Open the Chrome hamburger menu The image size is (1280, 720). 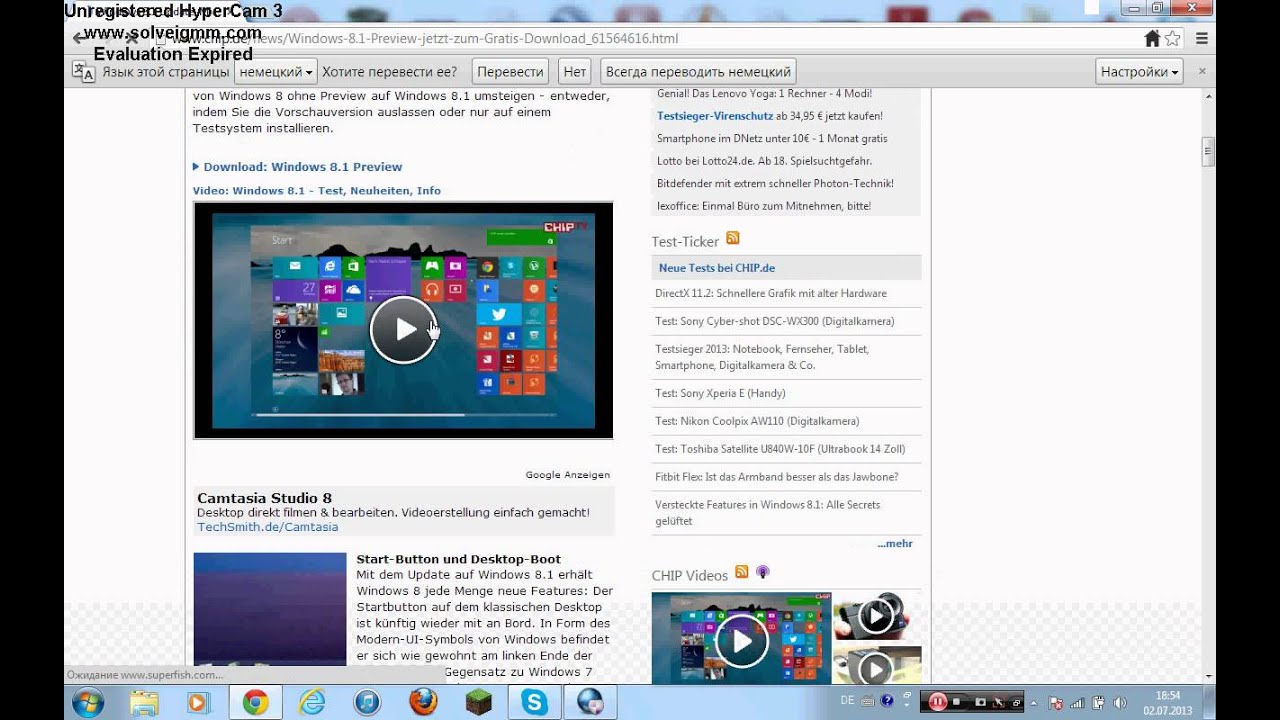(1202, 39)
